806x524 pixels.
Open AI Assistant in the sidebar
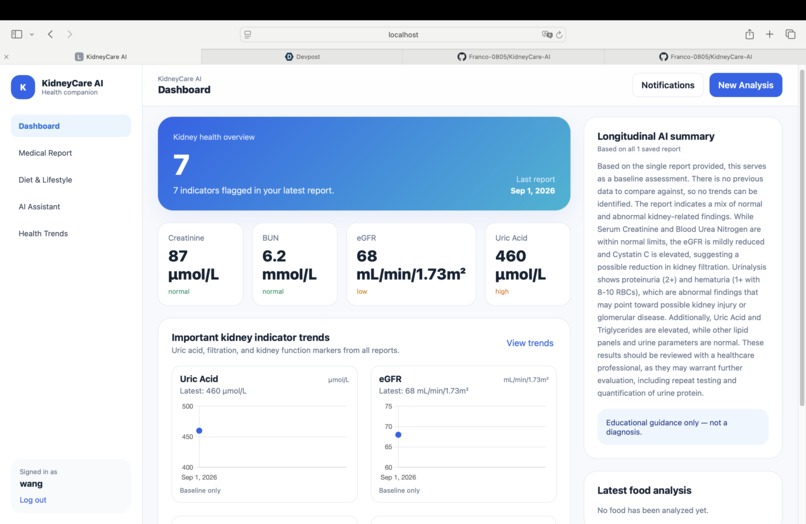[x=71, y=206]
